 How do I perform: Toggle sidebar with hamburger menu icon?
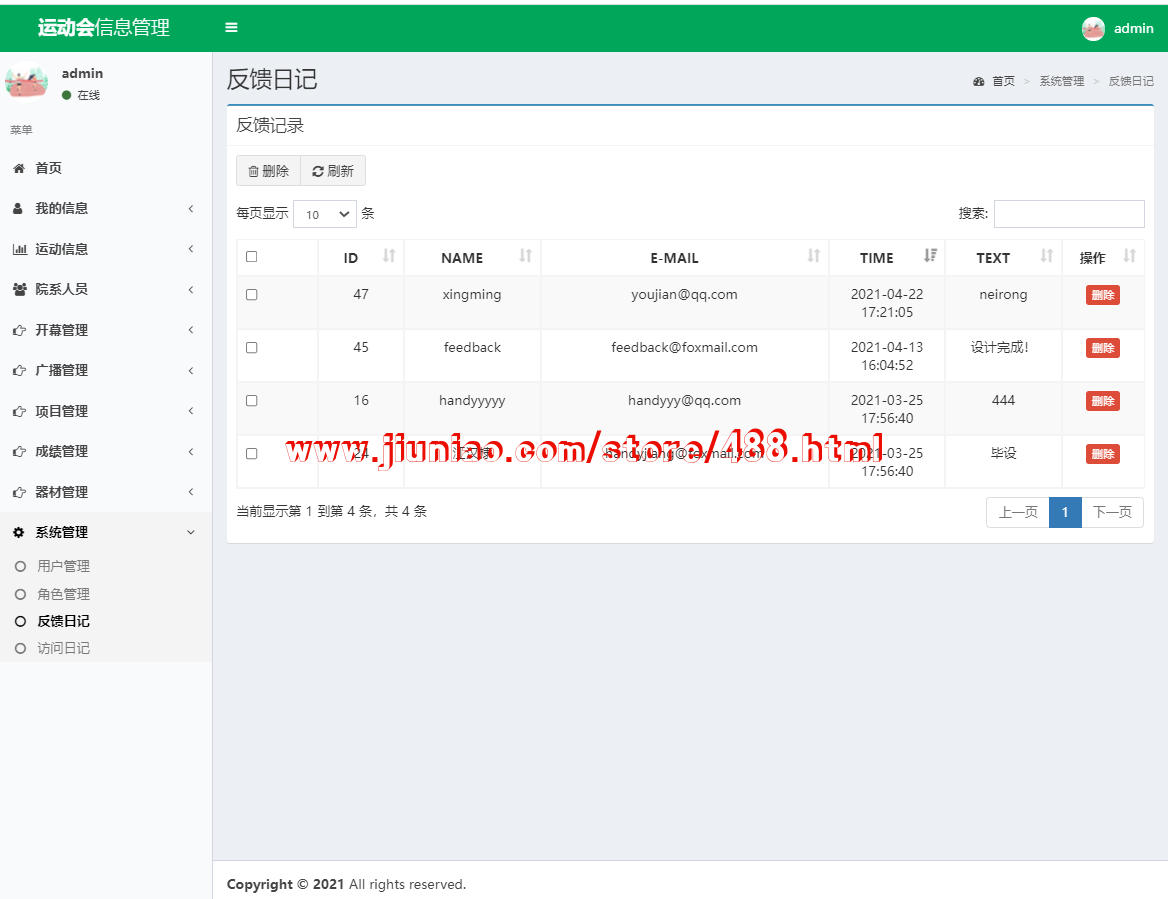click(232, 28)
